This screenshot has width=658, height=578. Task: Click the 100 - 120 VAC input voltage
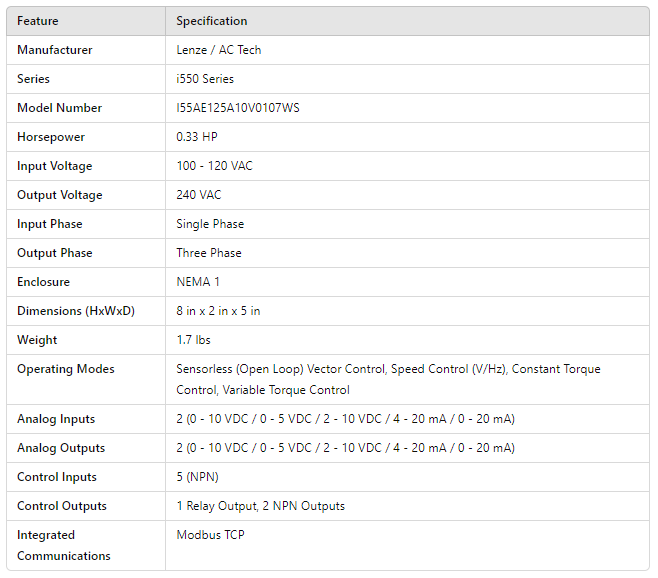pyautogui.click(x=214, y=166)
